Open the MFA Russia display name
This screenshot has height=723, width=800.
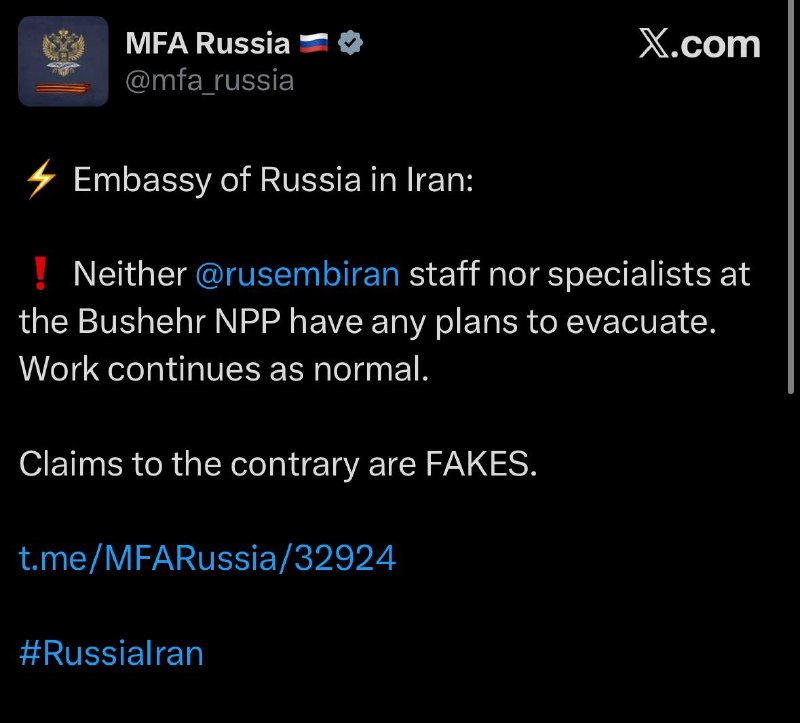(x=208, y=43)
